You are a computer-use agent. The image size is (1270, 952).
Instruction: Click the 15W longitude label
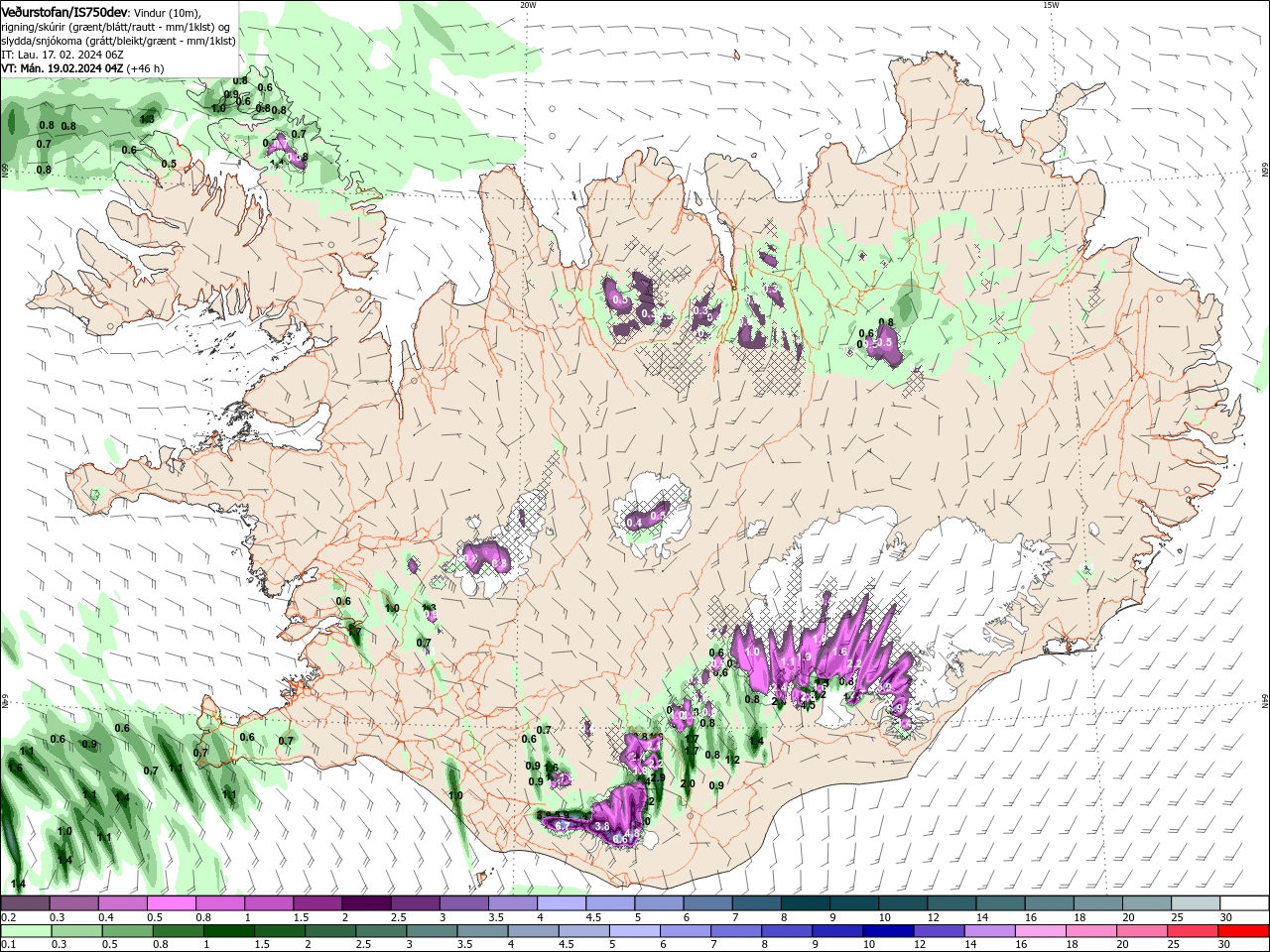click(x=1051, y=5)
